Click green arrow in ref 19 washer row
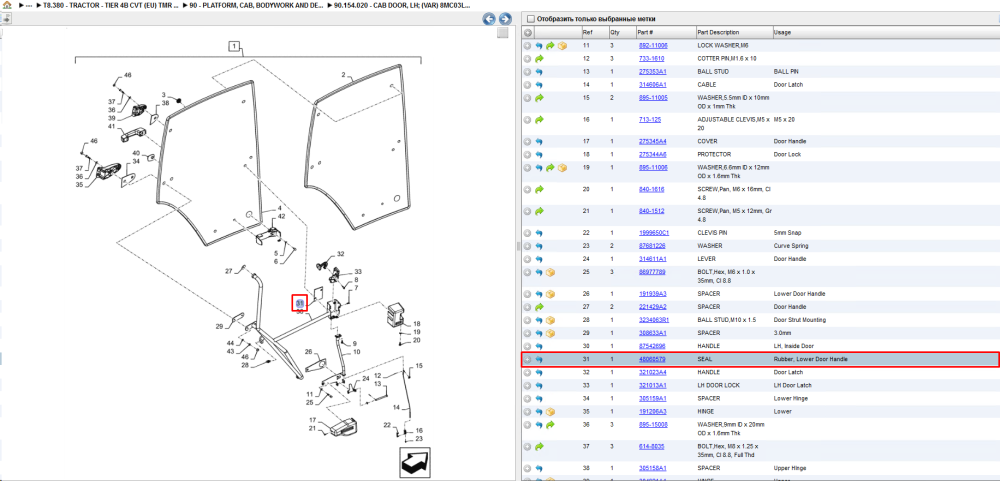The width and height of the screenshot is (1000, 481). pyautogui.click(x=550, y=168)
